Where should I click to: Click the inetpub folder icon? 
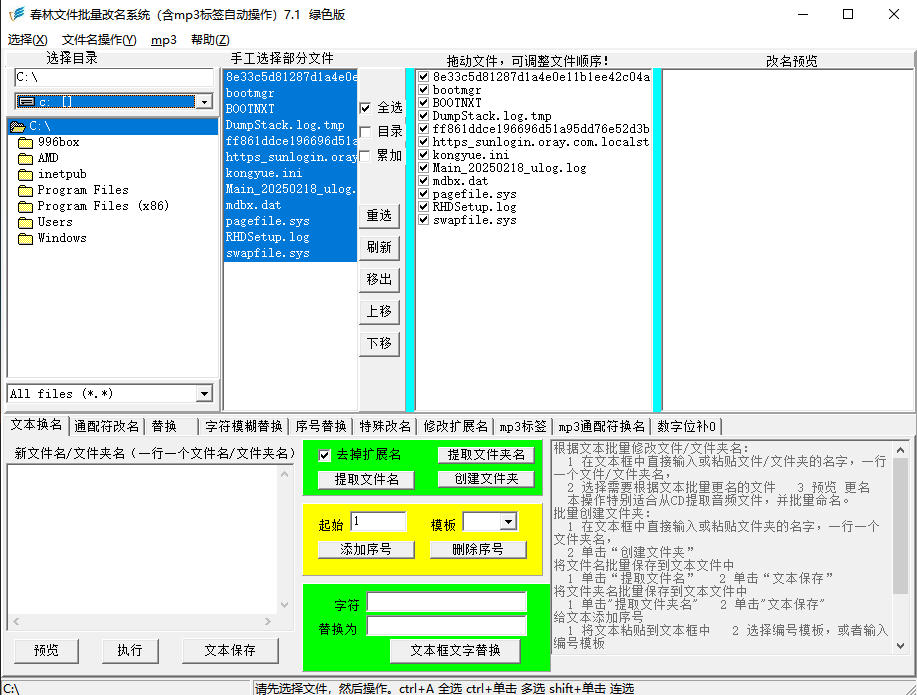click(26, 174)
